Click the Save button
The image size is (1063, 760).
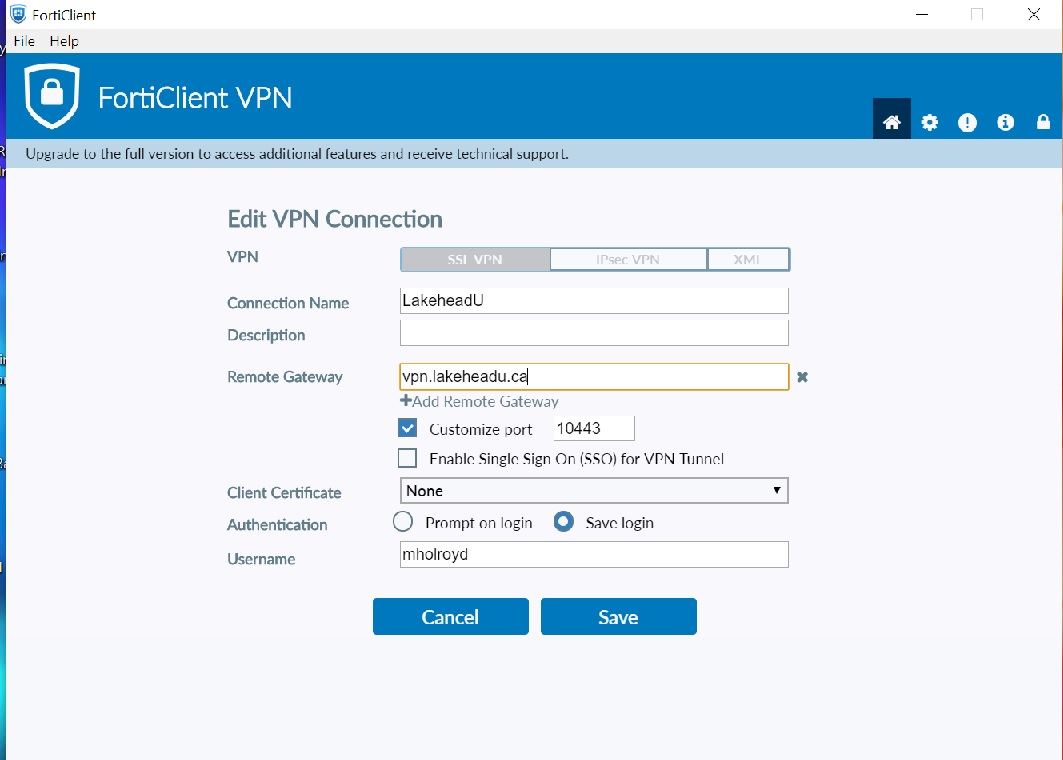click(x=618, y=617)
